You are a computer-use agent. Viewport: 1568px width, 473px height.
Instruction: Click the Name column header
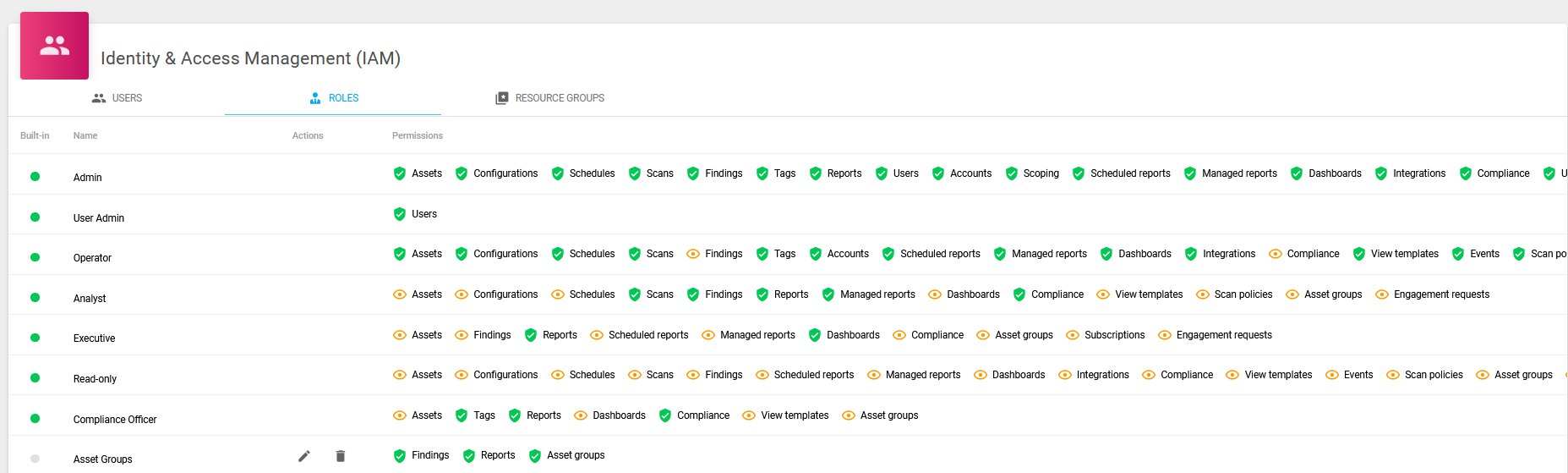point(85,135)
